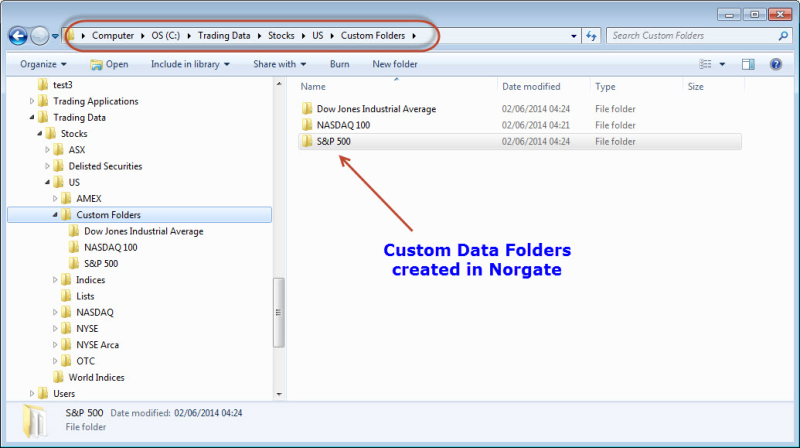Select Dow Jones Industrial Average in the tree
800x448 pixels.
[x=143, y=231]
